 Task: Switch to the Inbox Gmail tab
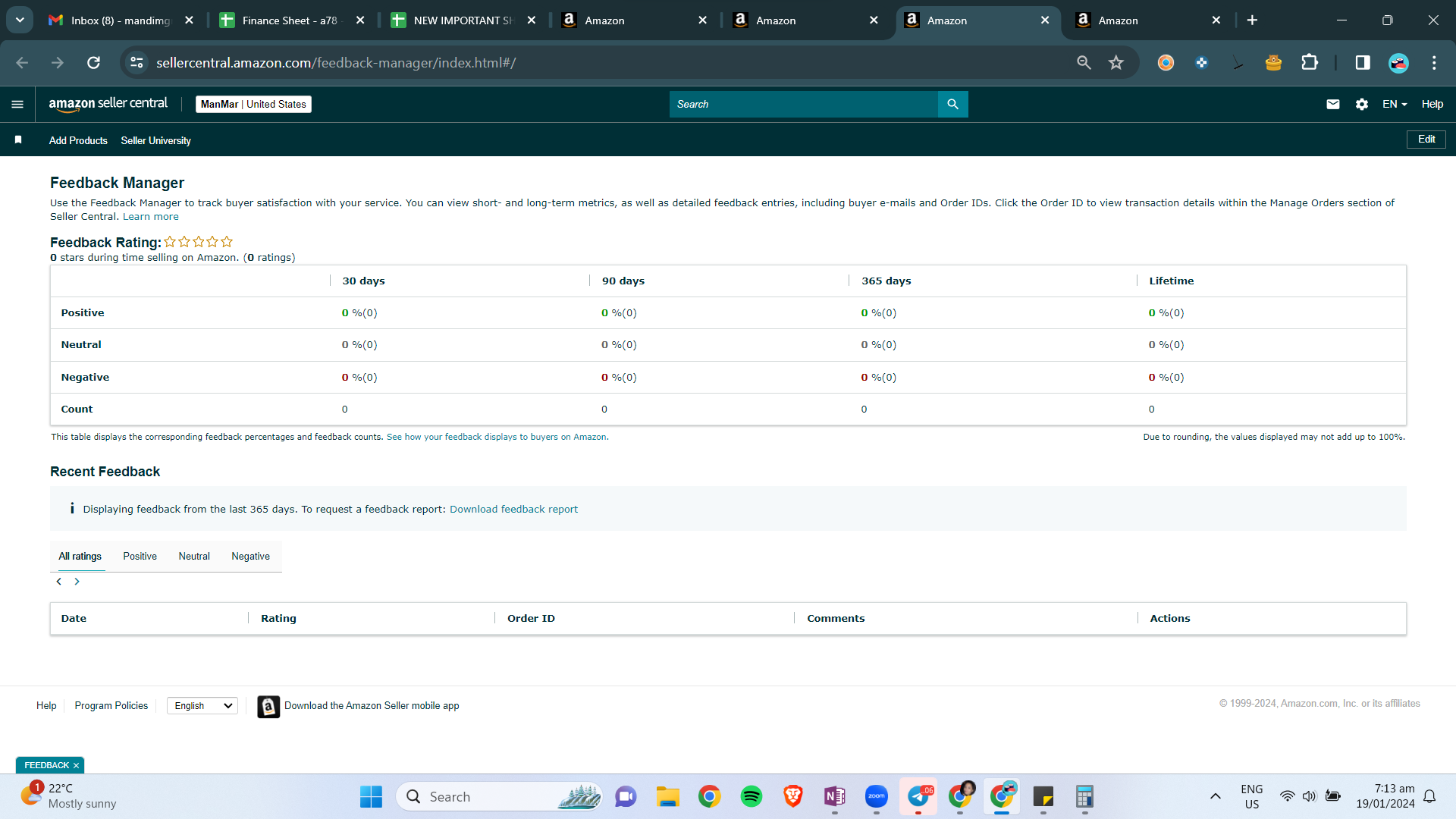[x=121, y=20]
